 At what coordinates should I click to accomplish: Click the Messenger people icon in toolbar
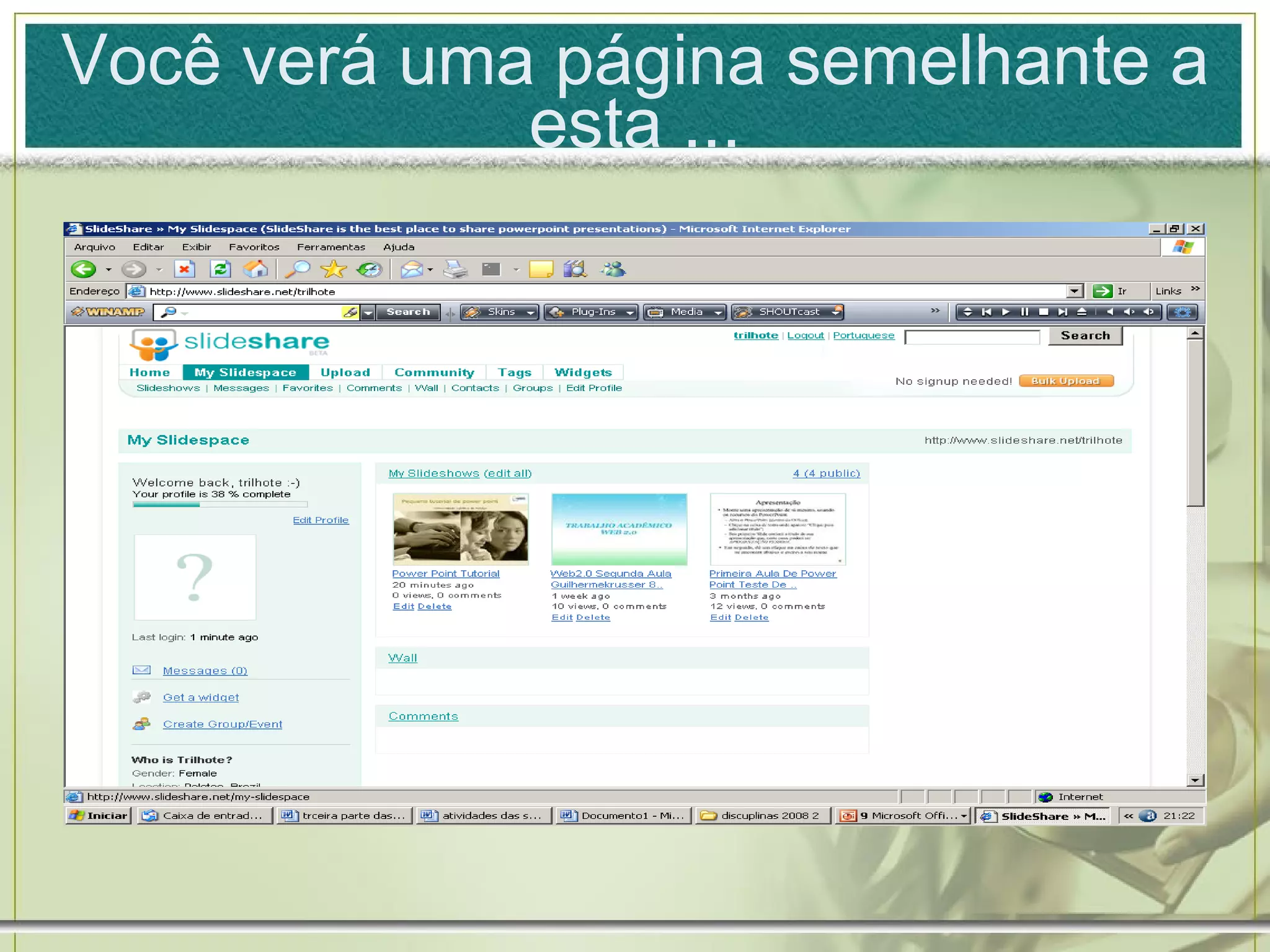(613, 269)
